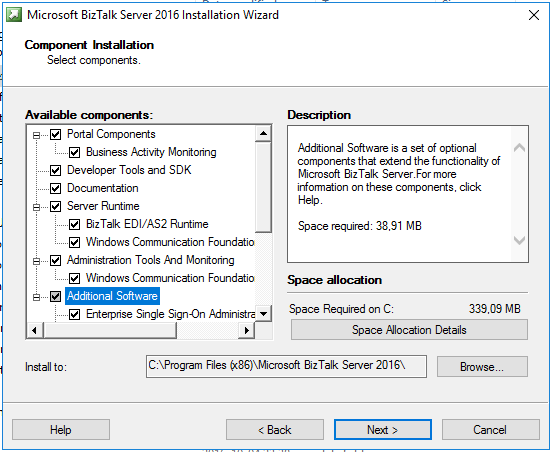Uncheck the Portal Components checkbox

coord(55,134)
